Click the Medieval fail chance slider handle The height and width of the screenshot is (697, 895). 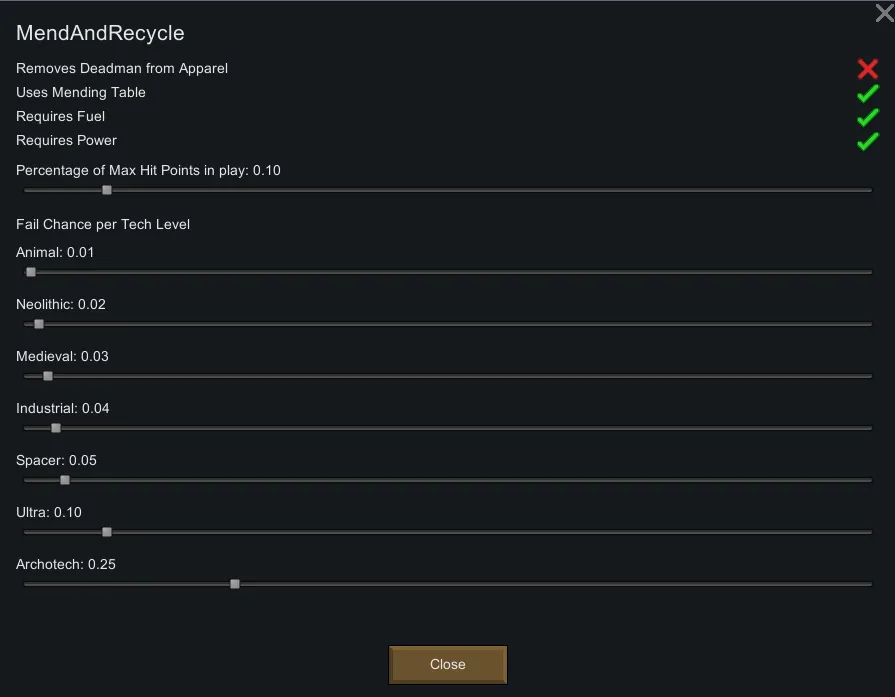[x=48, y=376]
